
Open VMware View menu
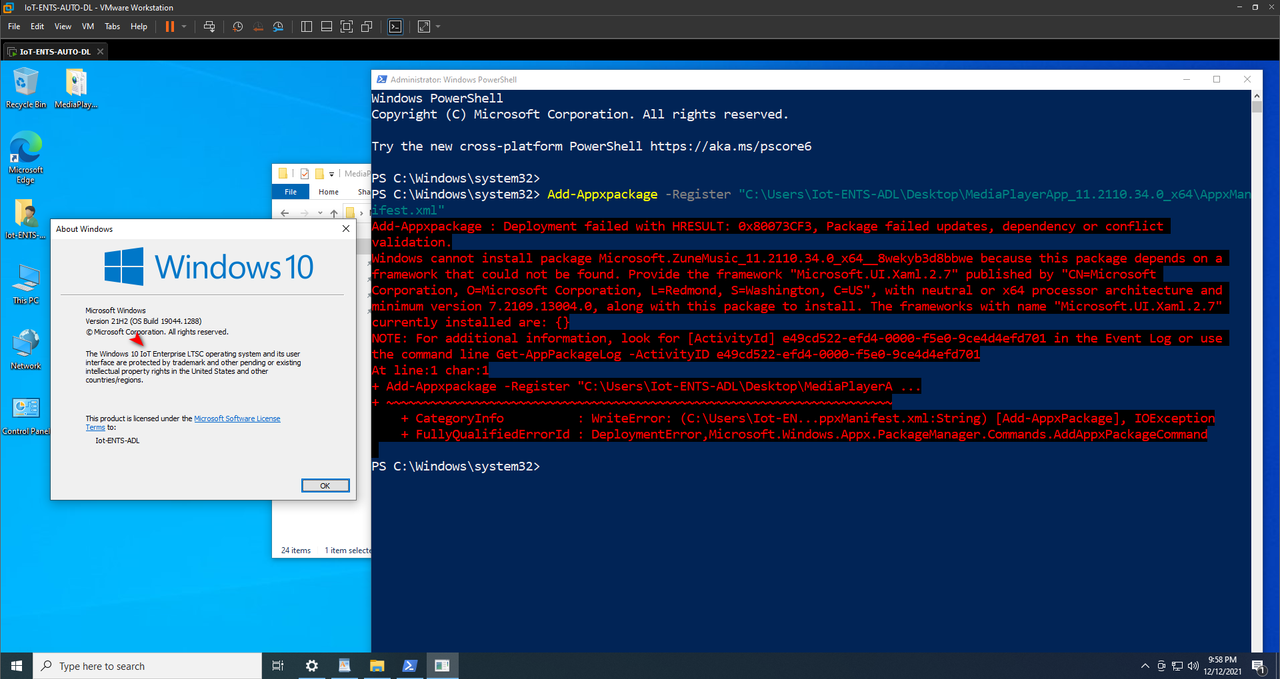pos(62,26)
